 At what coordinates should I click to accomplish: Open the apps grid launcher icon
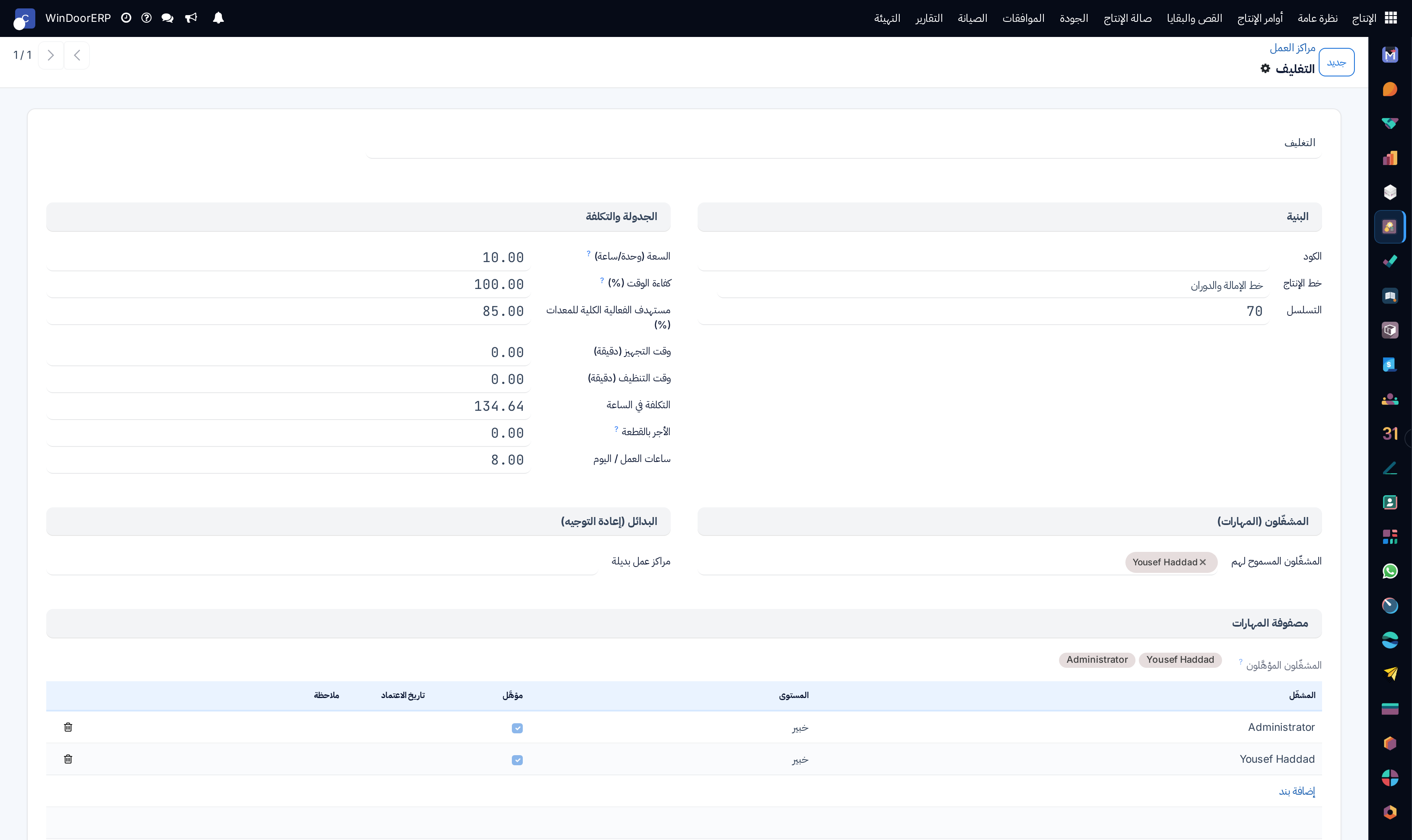pos(1391,18)
